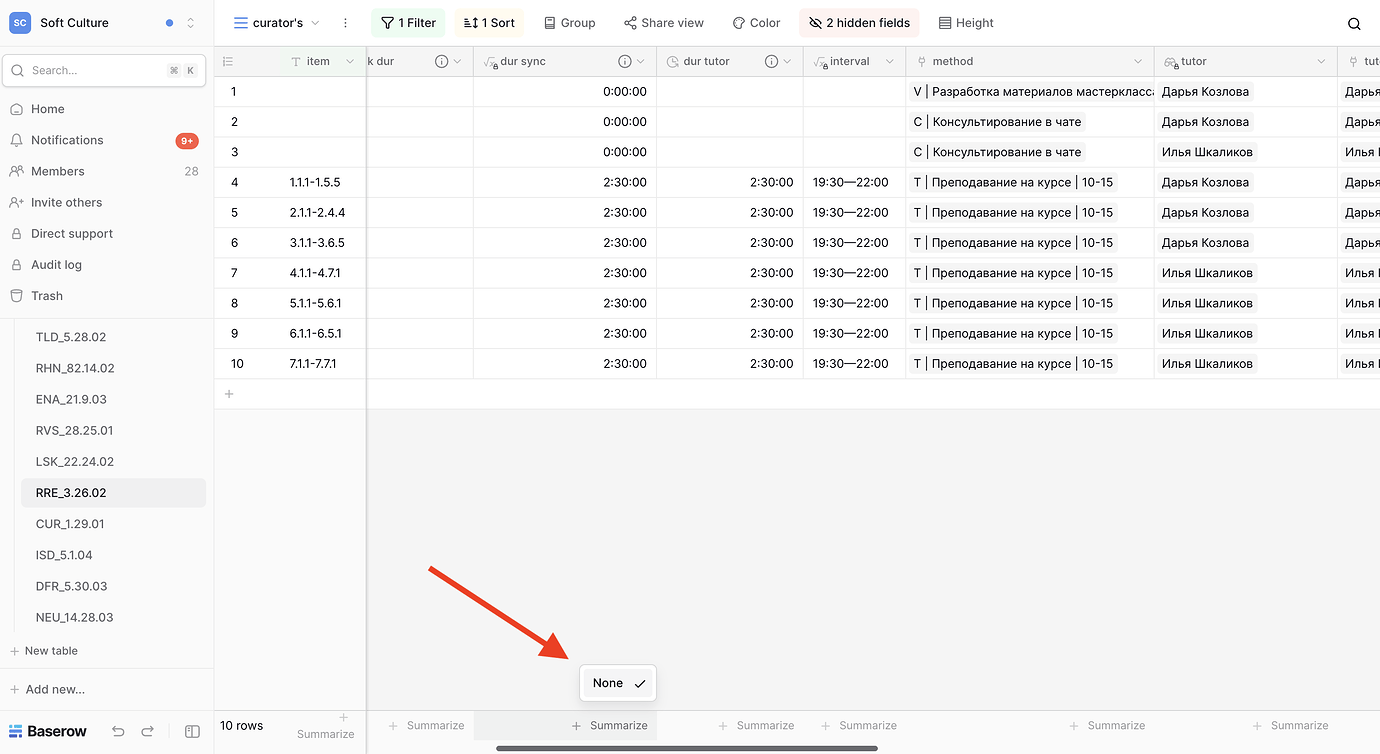Image resolution: width=1380 pixels, height=754 pixels.
Task: Click Share view button
Action: coord(663,23)
